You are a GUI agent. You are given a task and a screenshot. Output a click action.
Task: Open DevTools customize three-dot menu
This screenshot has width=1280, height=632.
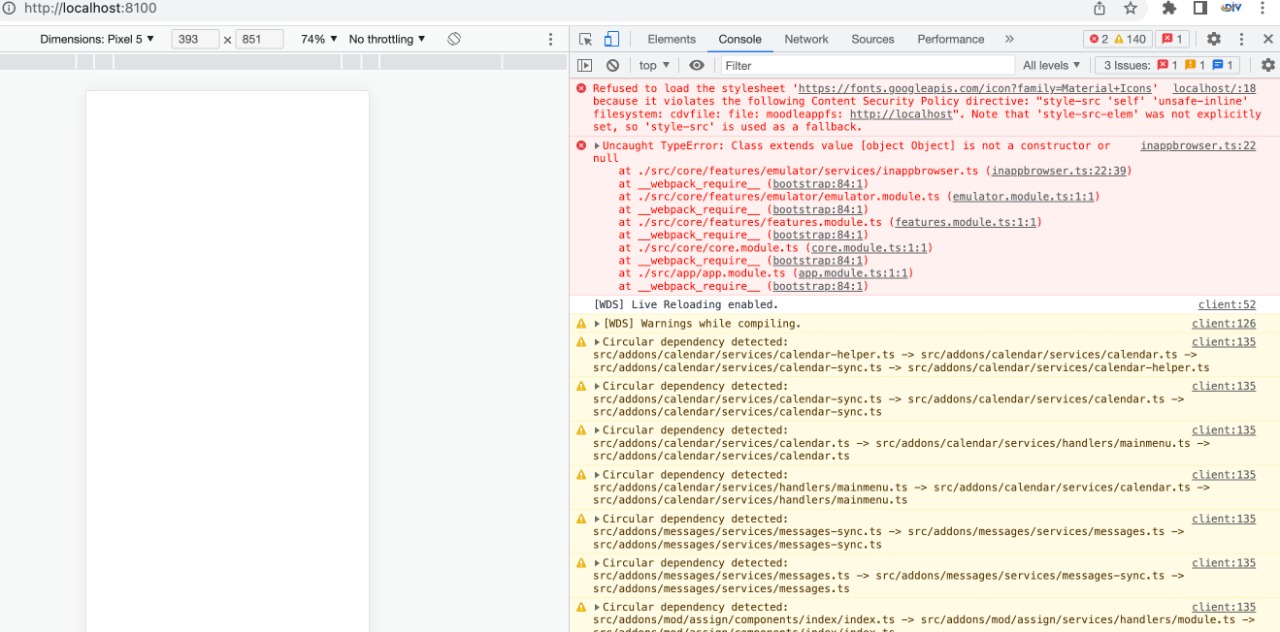[1241, 39]
